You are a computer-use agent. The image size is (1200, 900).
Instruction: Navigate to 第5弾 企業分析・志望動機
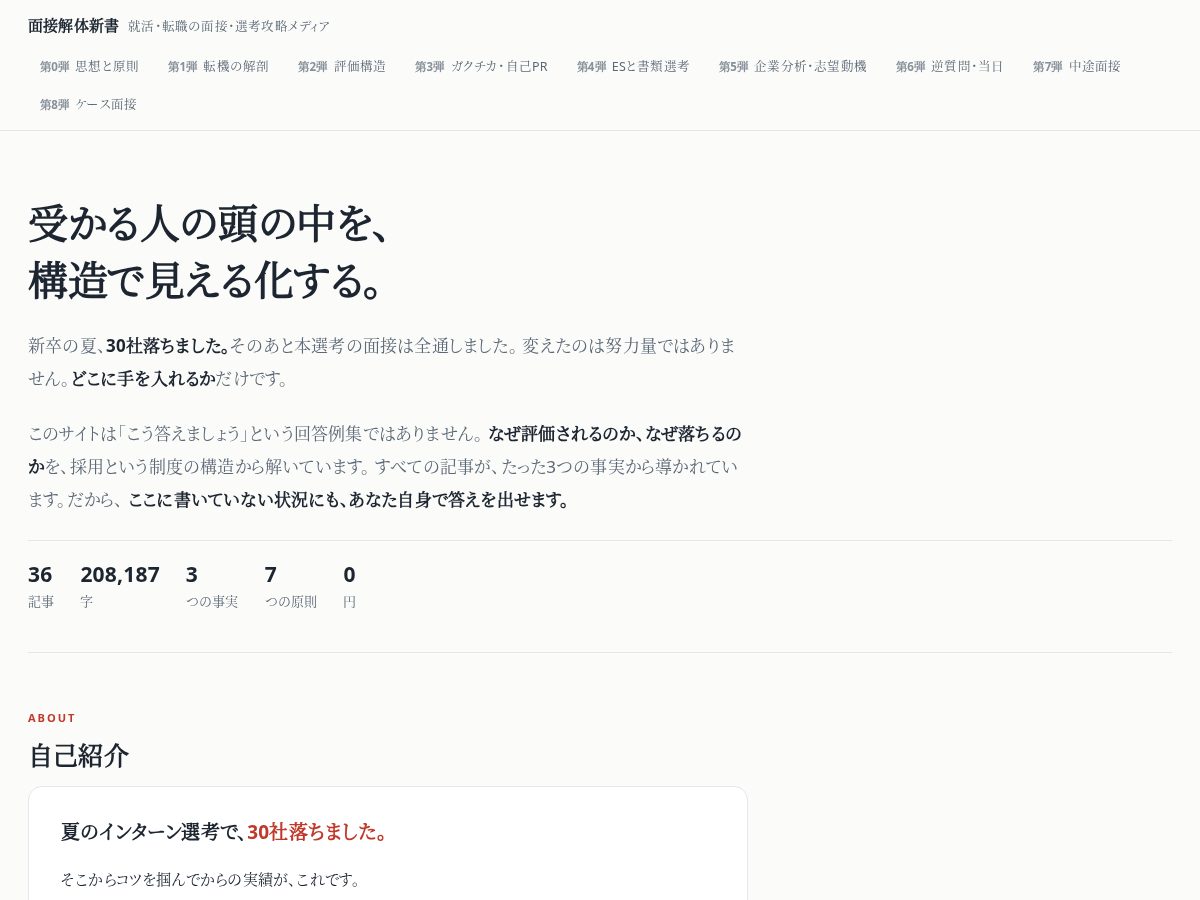[793, 66]
